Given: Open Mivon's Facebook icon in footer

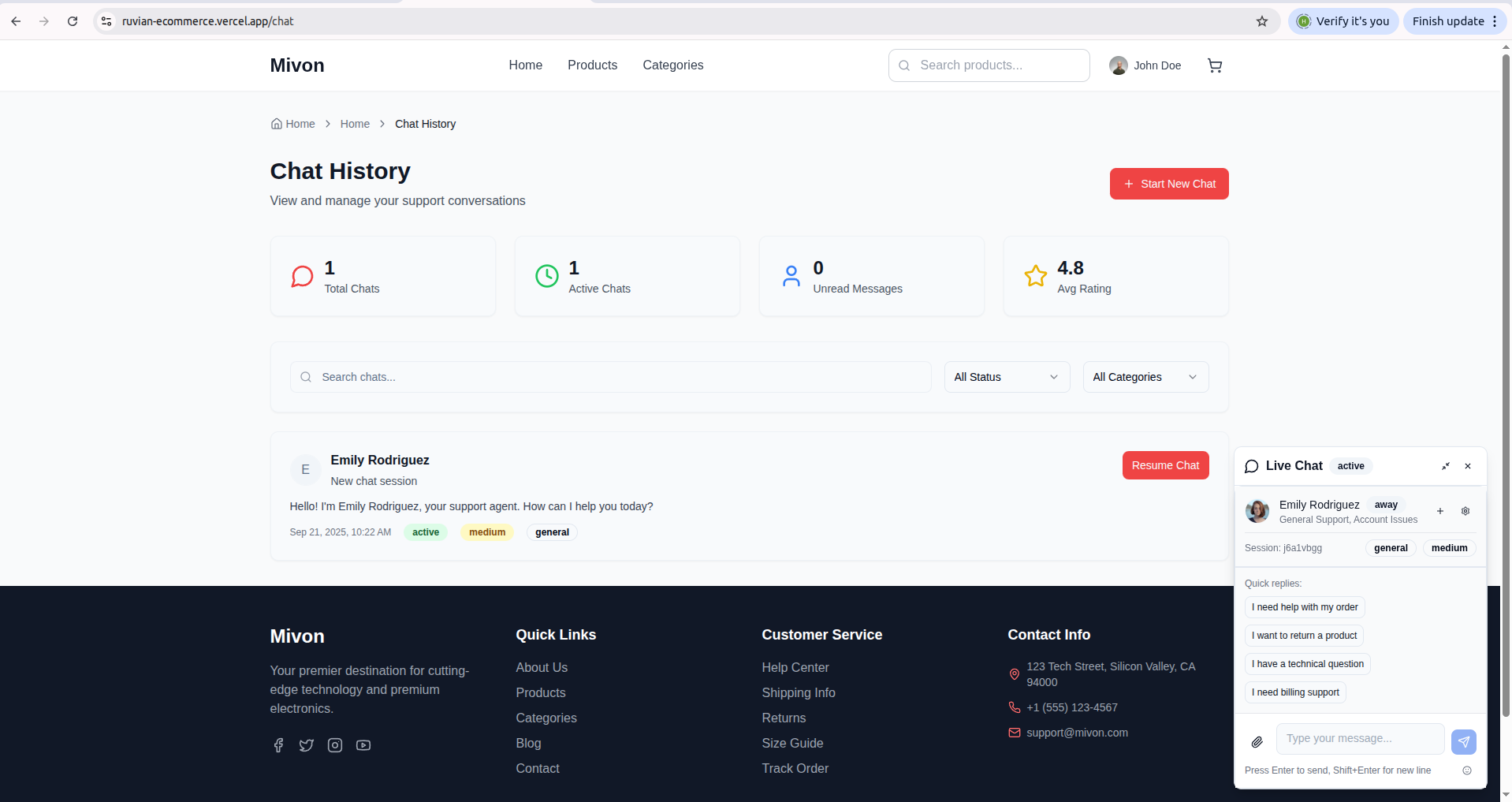Looking at the screenshot, I should click(278, 745).
